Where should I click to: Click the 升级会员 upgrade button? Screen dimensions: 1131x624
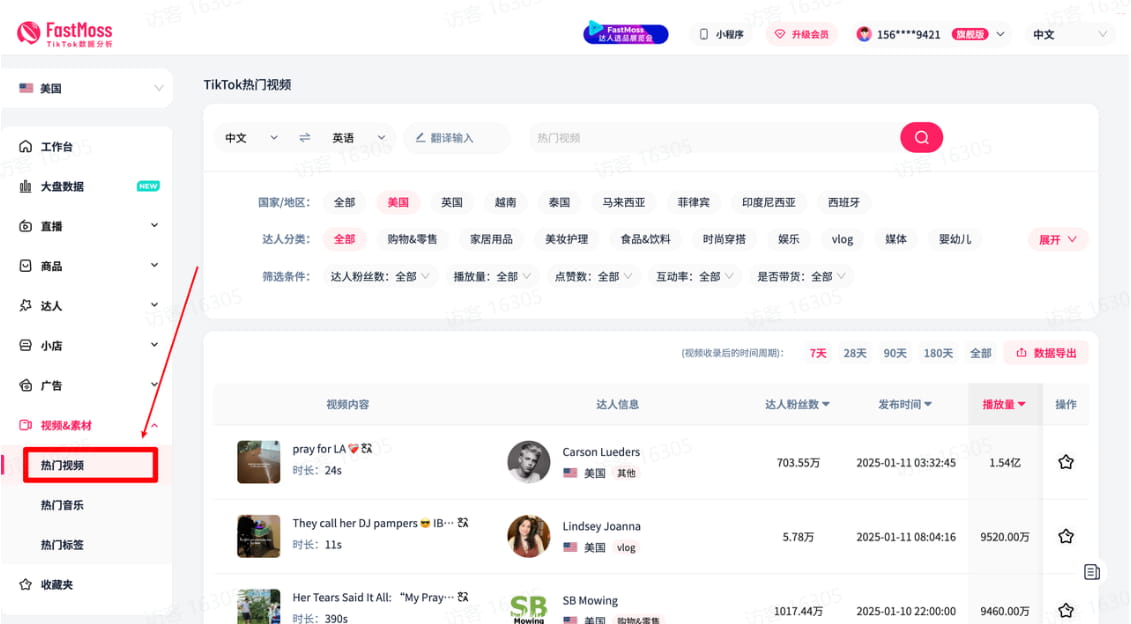coord(801,34)
